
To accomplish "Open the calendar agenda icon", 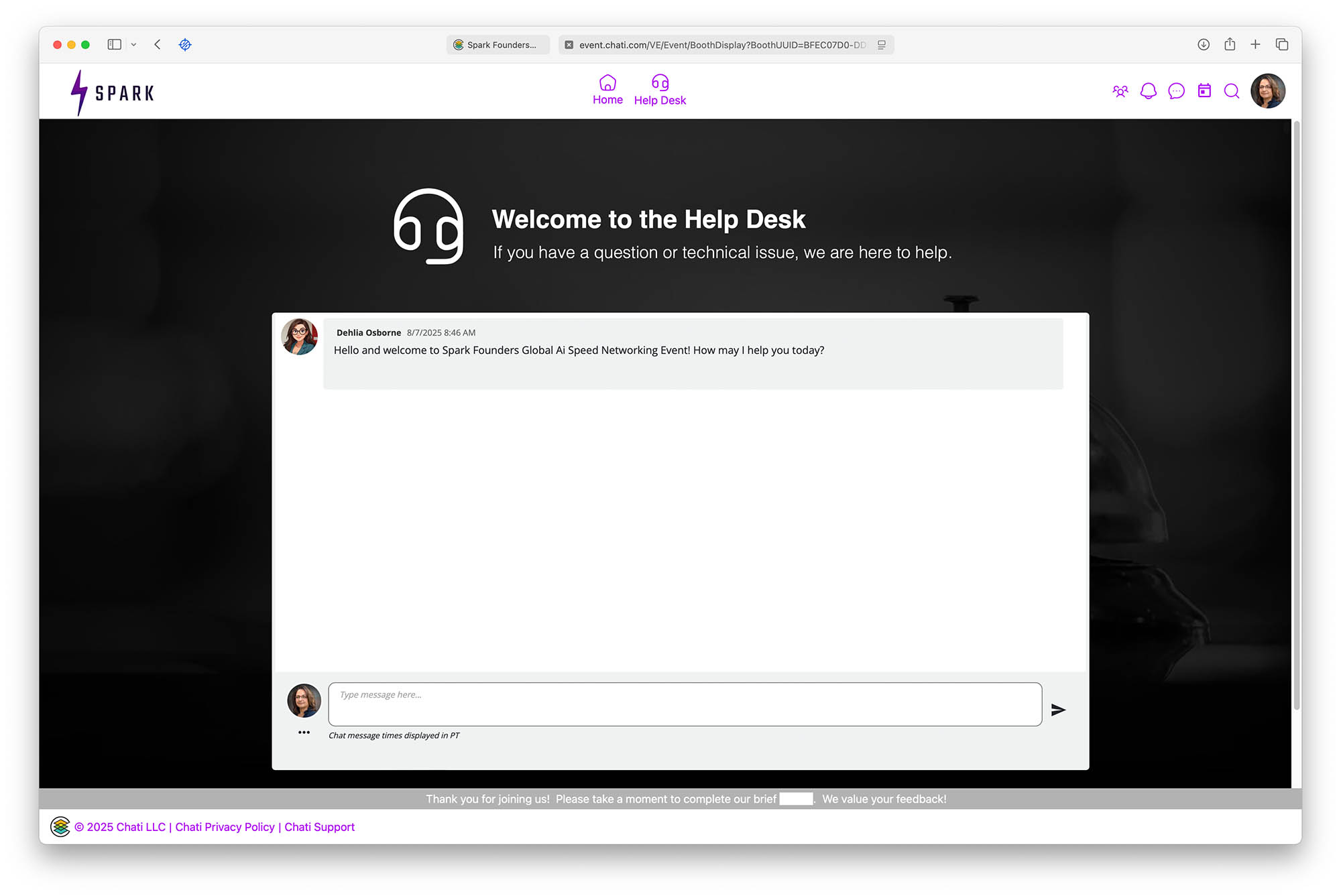I will 1204,91.
